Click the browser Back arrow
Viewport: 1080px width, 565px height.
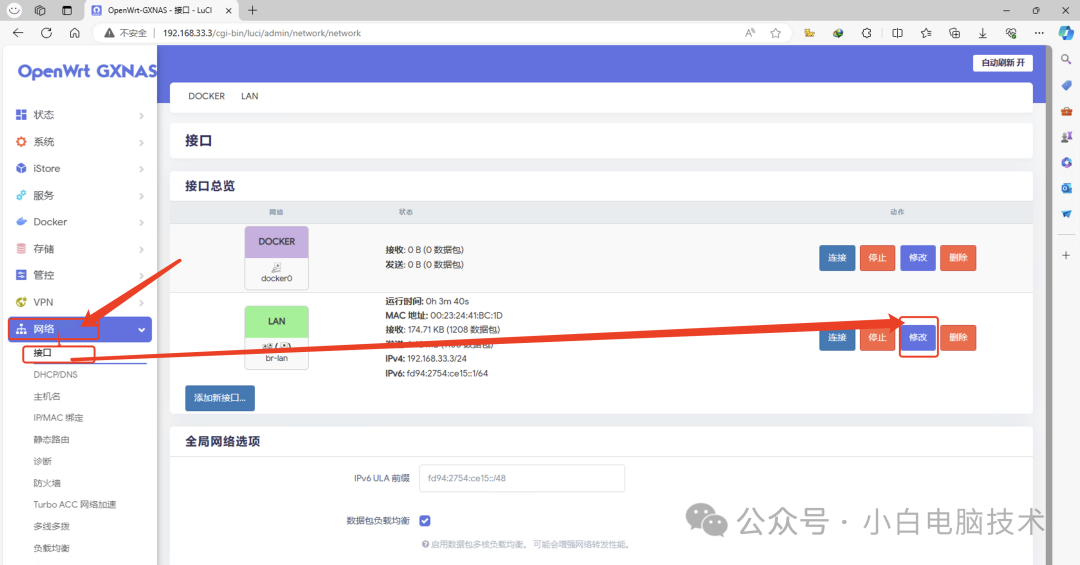[x=18, y=32]
